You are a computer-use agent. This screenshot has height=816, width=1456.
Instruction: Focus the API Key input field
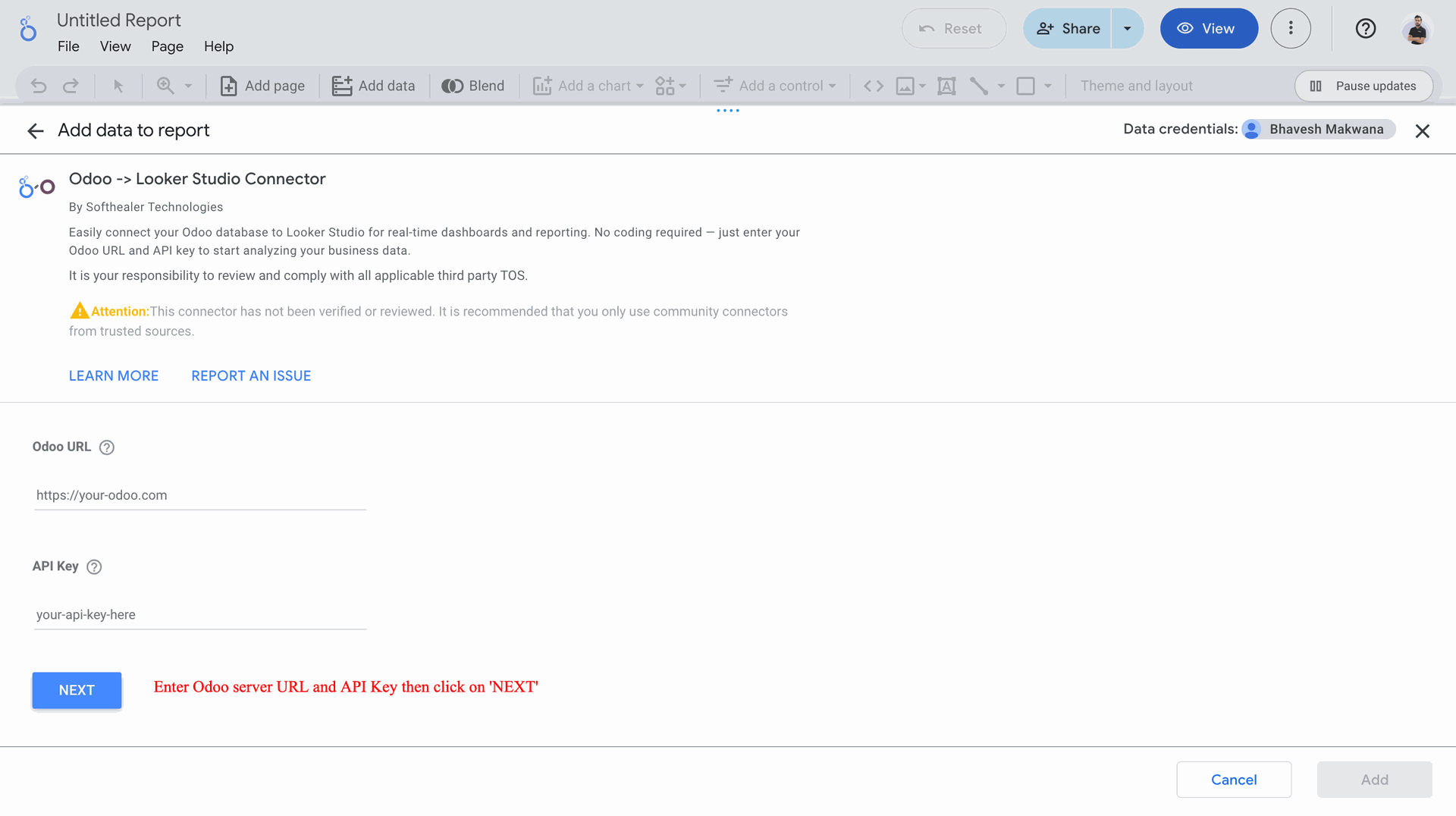[x=200, y=615]
